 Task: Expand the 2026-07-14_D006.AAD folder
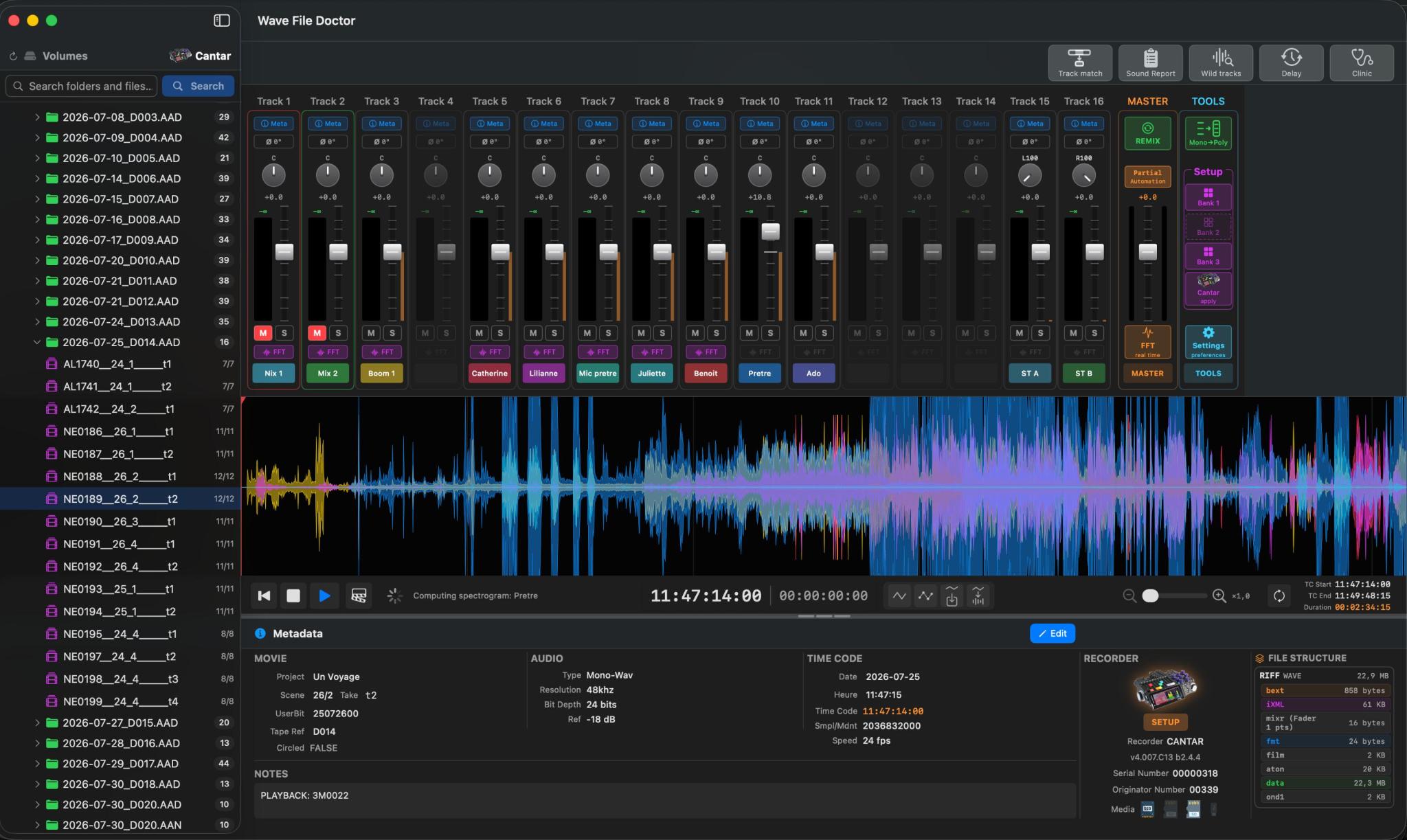(x=37, y=179)
